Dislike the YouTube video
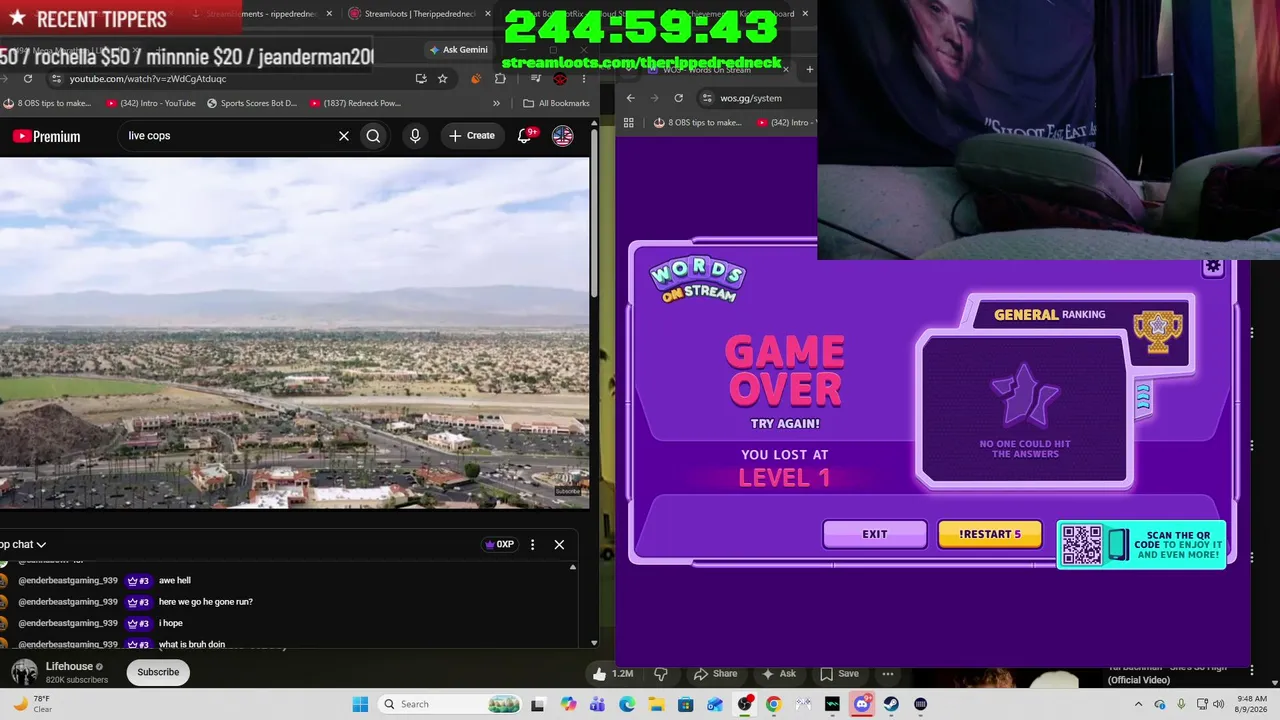 click(660, 674)
